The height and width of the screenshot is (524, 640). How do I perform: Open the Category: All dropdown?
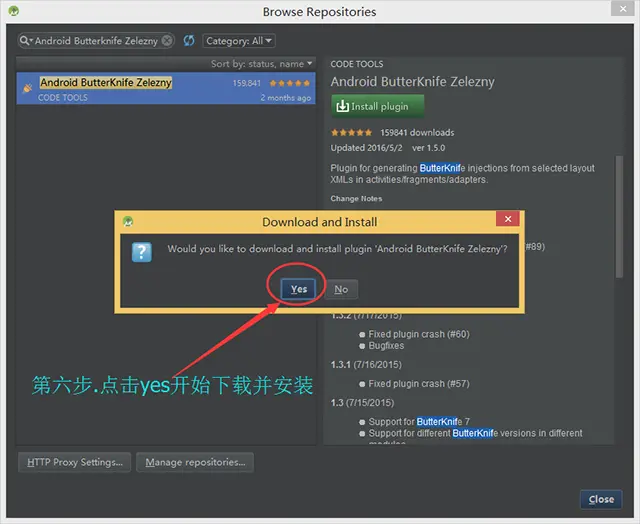239,41
